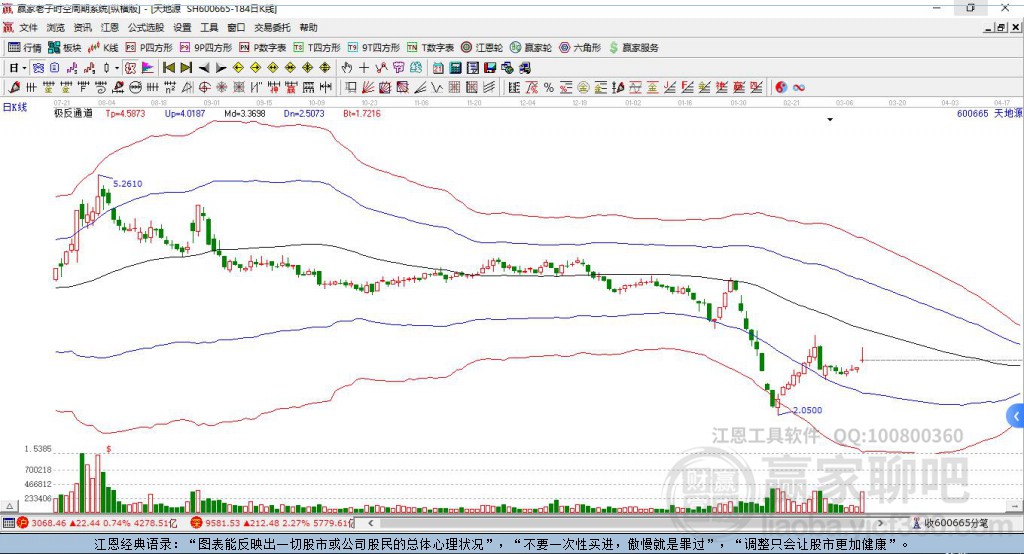Click the Md=3.3698 indicator value
Viewport: 1024px width, 554px height.
tap(244, 113)
